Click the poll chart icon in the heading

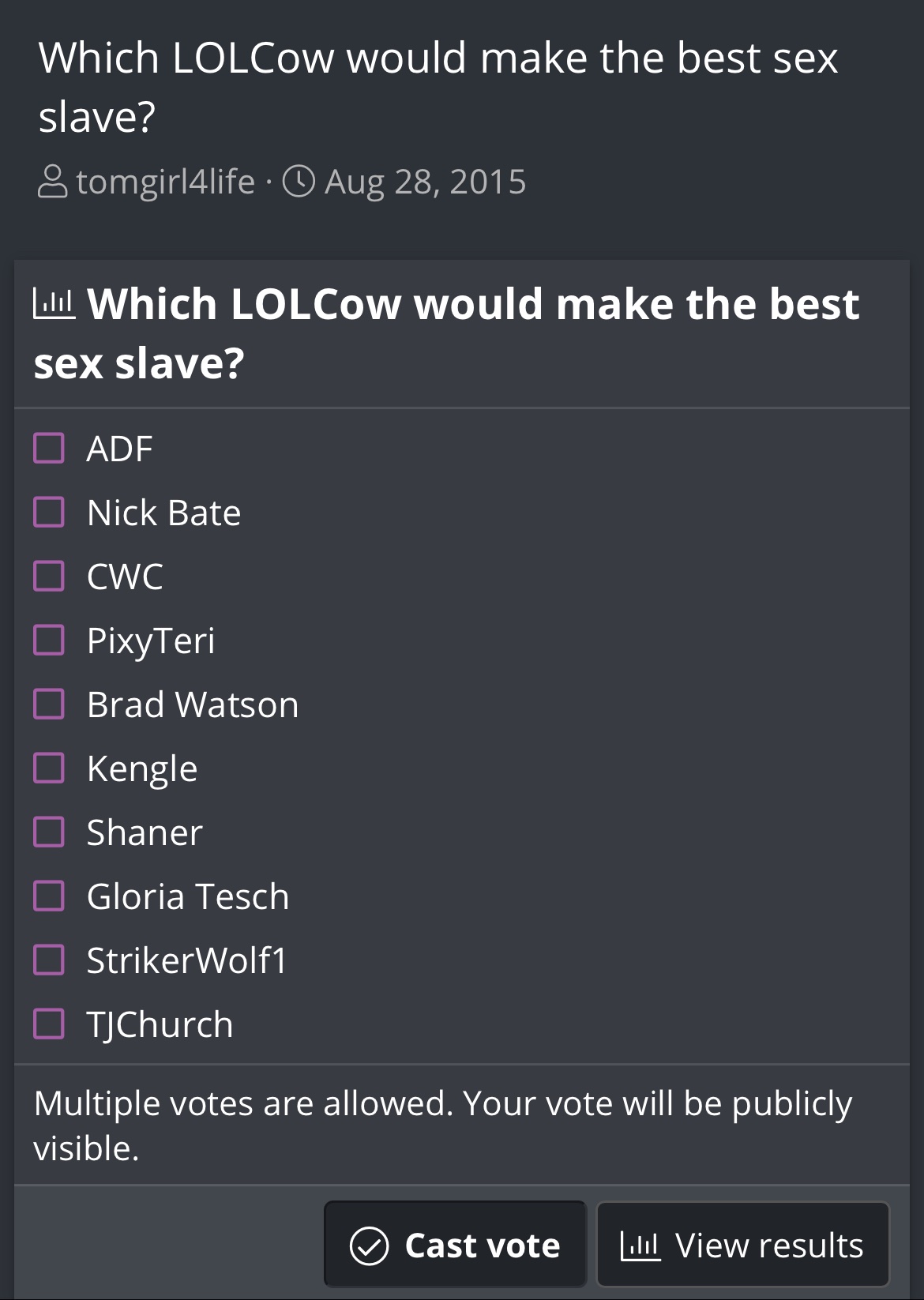pyautogui.click(x=54, y=304)
